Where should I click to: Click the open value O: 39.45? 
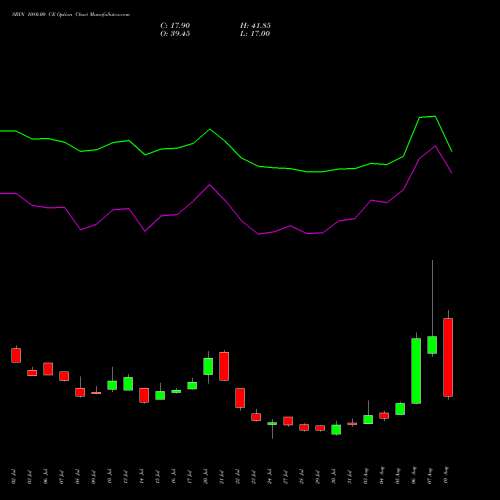175,34
